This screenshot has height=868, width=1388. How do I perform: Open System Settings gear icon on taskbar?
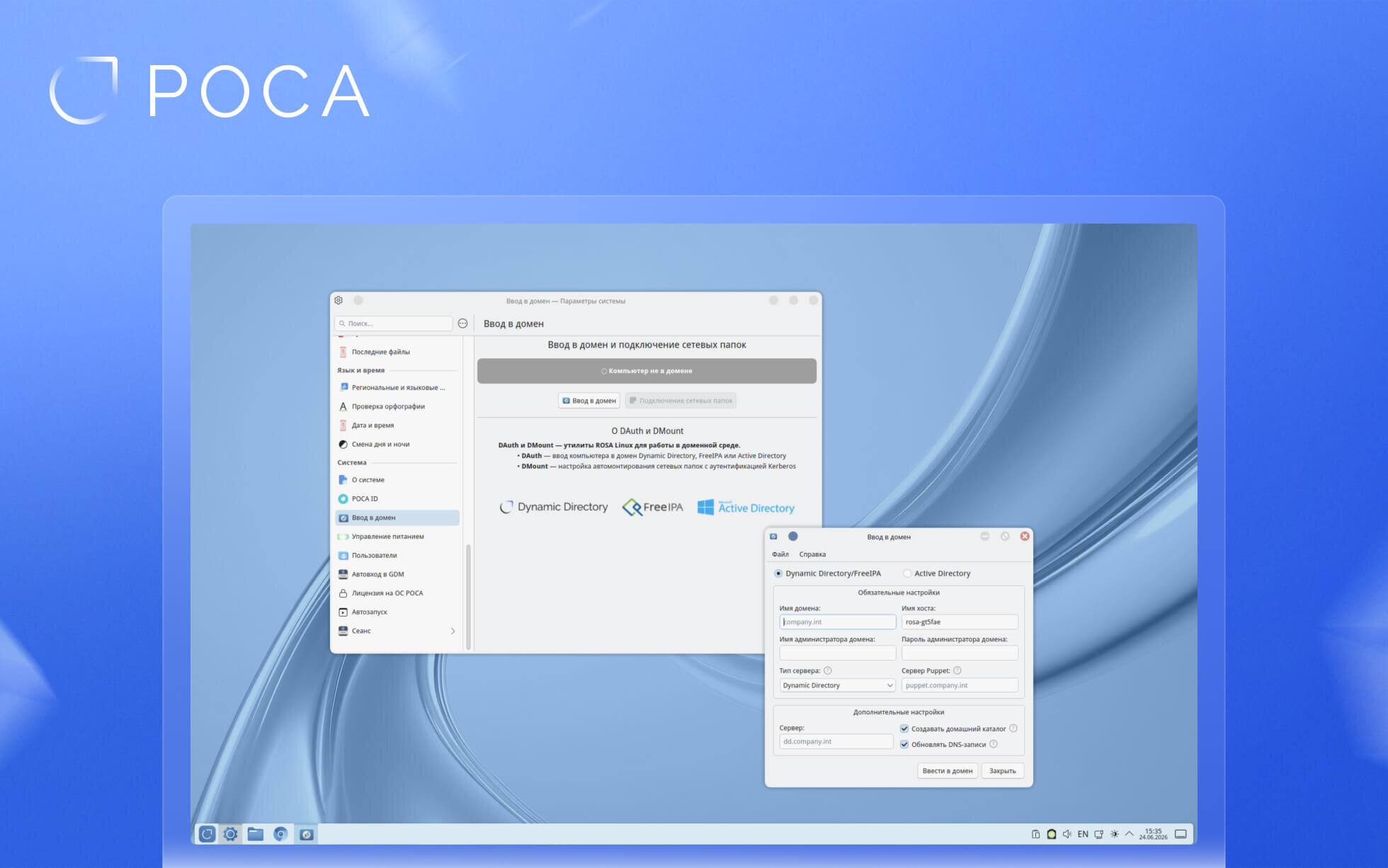(x=230, y=834)
